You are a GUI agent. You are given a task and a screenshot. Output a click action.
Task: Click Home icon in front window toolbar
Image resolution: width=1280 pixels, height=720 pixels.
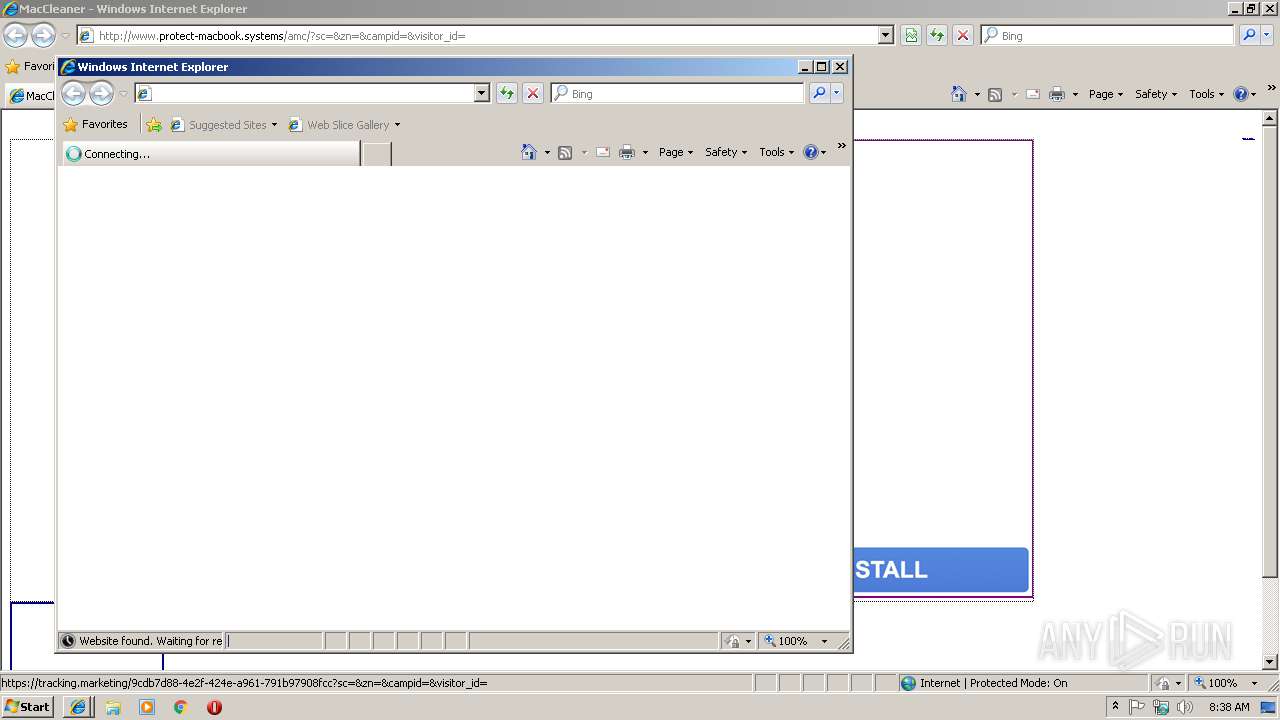pyautogui.click(x=529, y=152)
